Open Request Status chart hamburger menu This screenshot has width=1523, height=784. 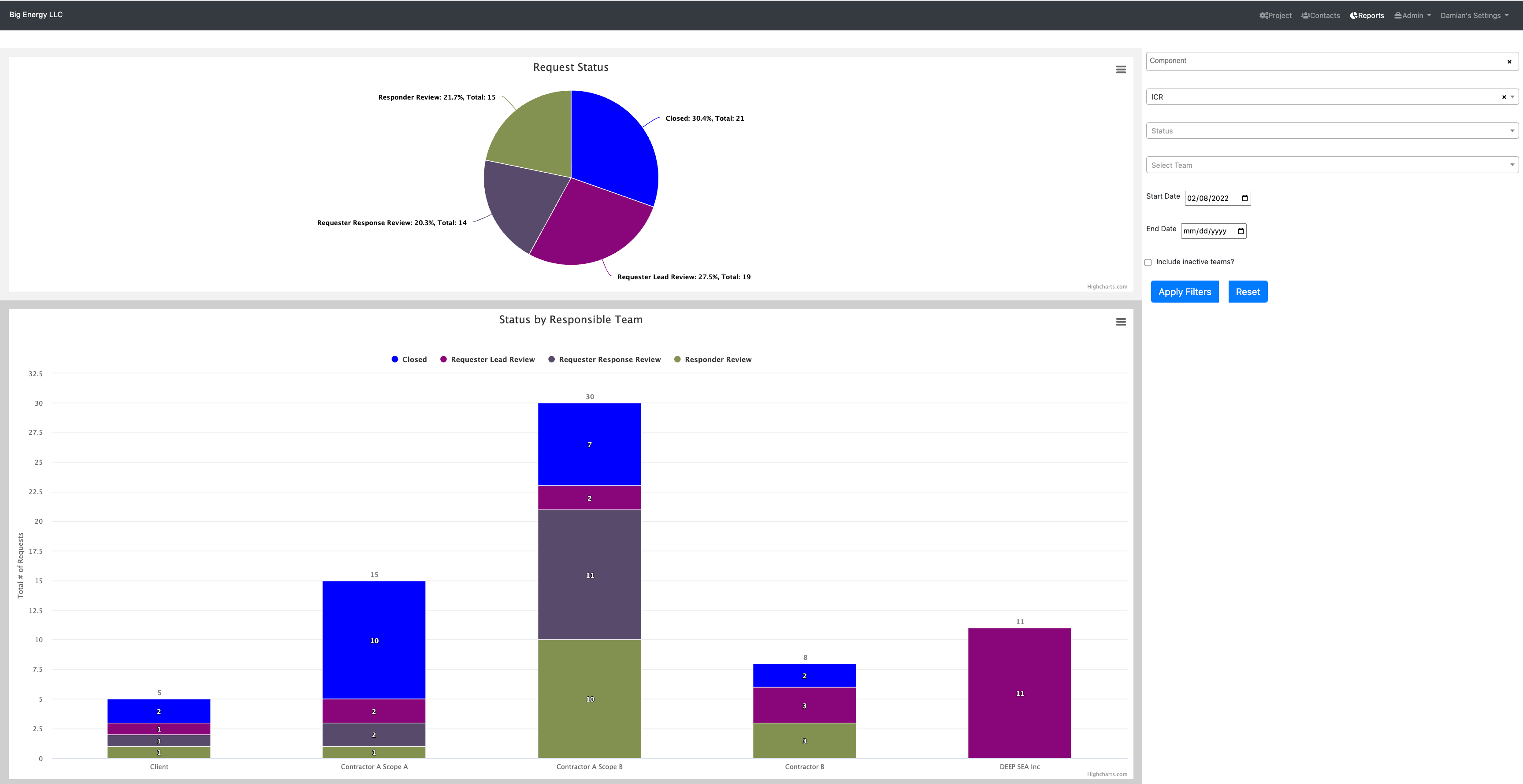click(x=1120, y=70)
